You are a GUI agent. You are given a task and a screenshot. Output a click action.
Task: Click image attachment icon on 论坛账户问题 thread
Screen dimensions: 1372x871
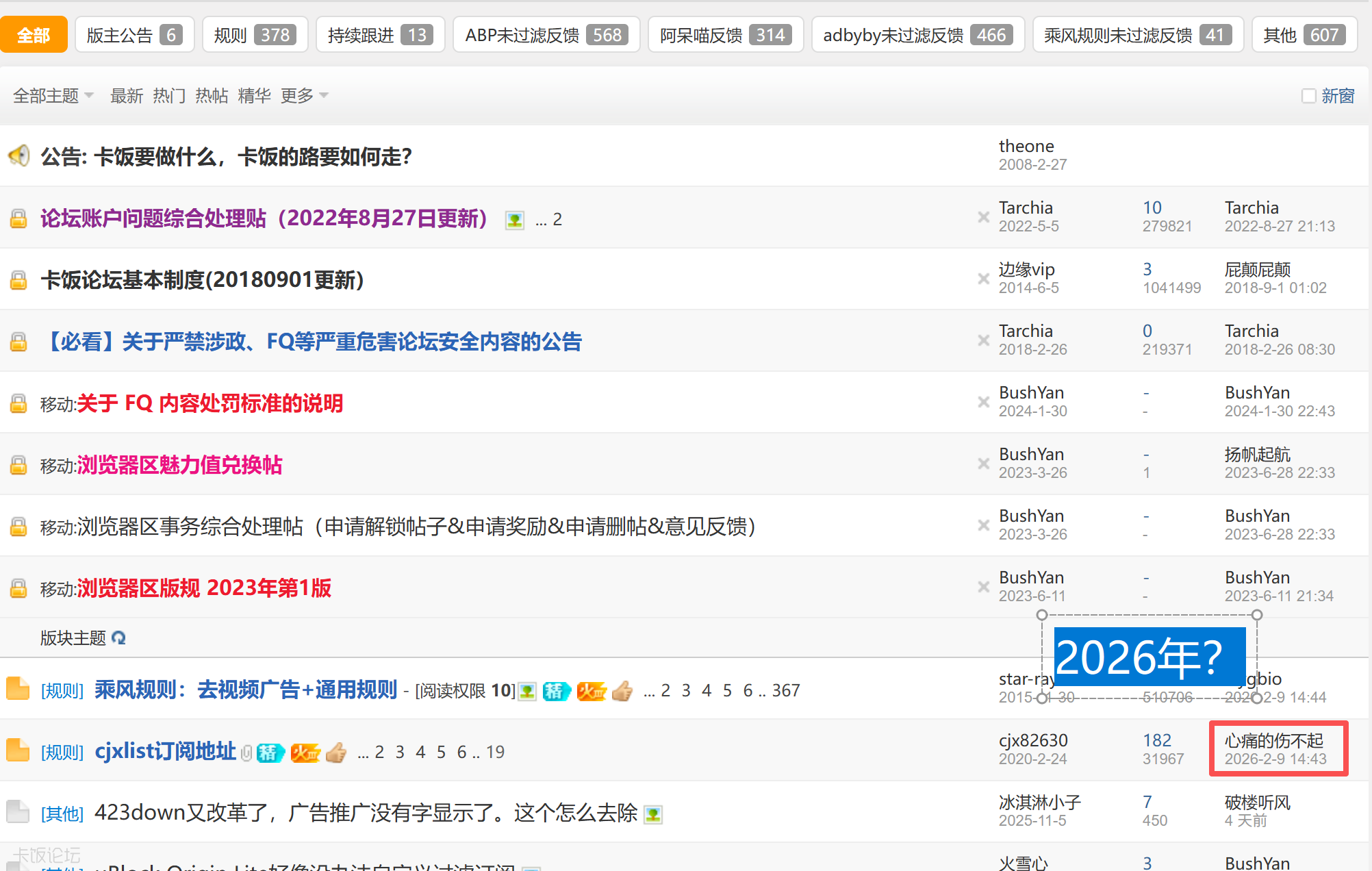(514, 220)
